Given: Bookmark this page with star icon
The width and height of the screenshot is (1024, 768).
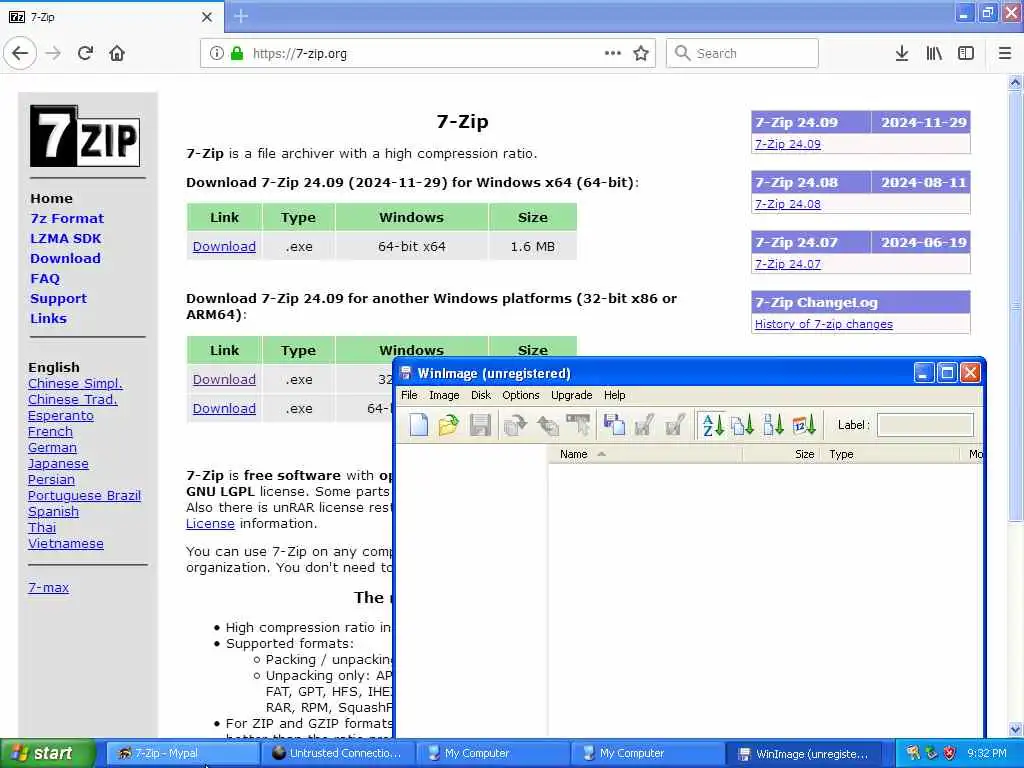Looking at the screenshot, I should click(641, 54).
